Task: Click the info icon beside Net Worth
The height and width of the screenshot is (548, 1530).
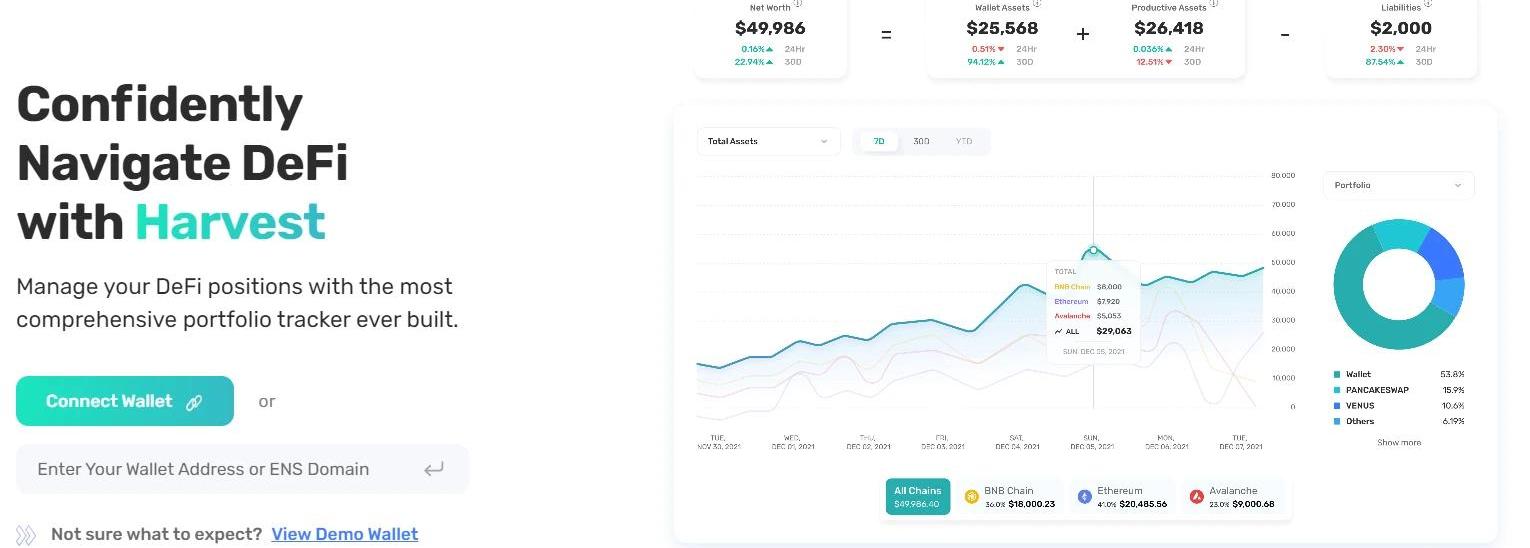Action: coord(798,3)
